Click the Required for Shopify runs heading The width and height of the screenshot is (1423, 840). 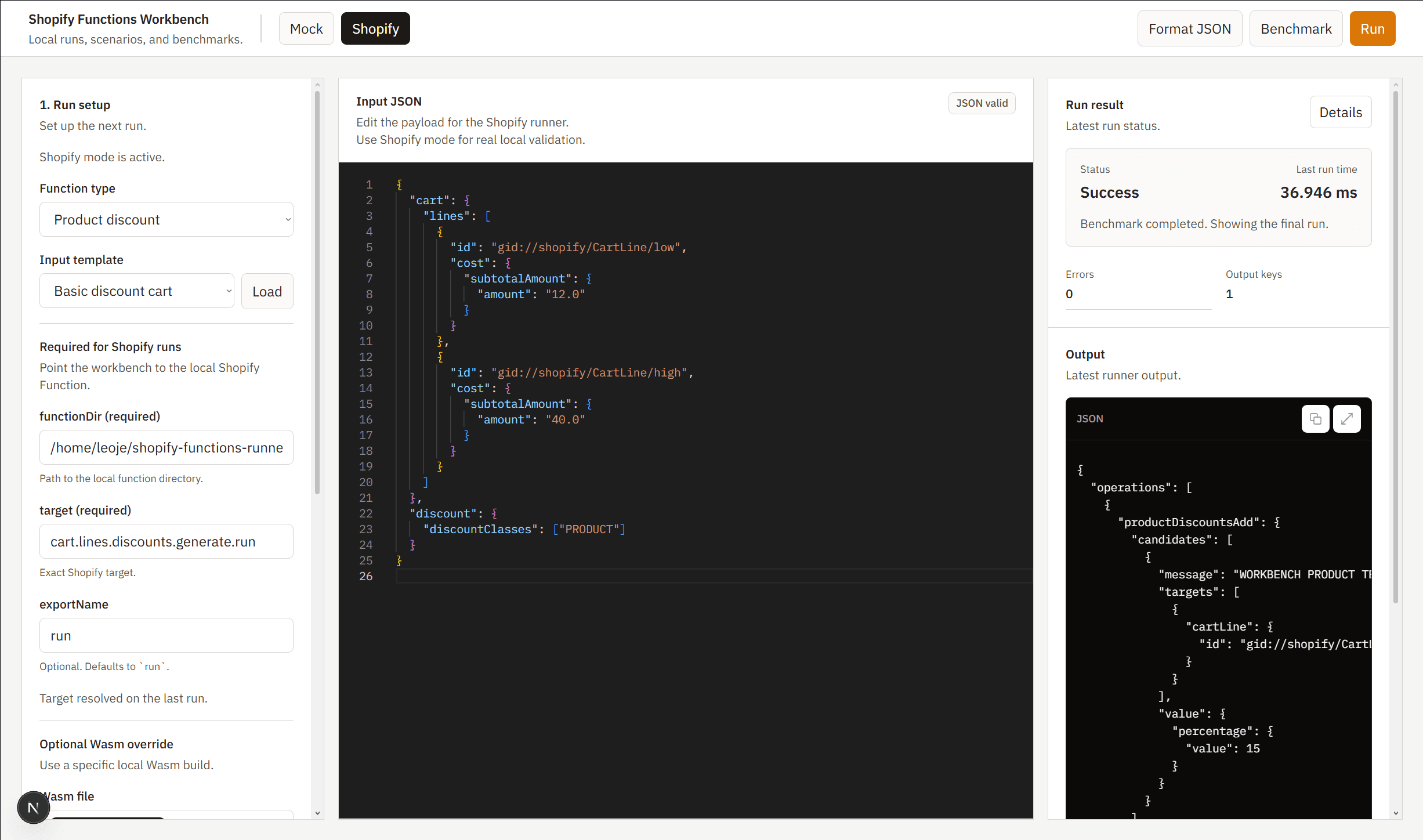tap(110, 347)
